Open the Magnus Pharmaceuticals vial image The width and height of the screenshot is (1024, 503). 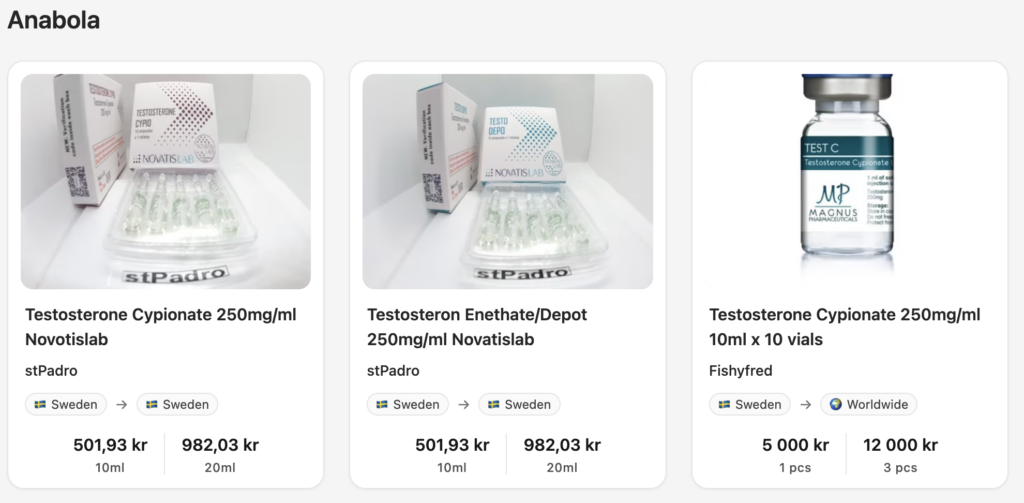pos(850,181)
